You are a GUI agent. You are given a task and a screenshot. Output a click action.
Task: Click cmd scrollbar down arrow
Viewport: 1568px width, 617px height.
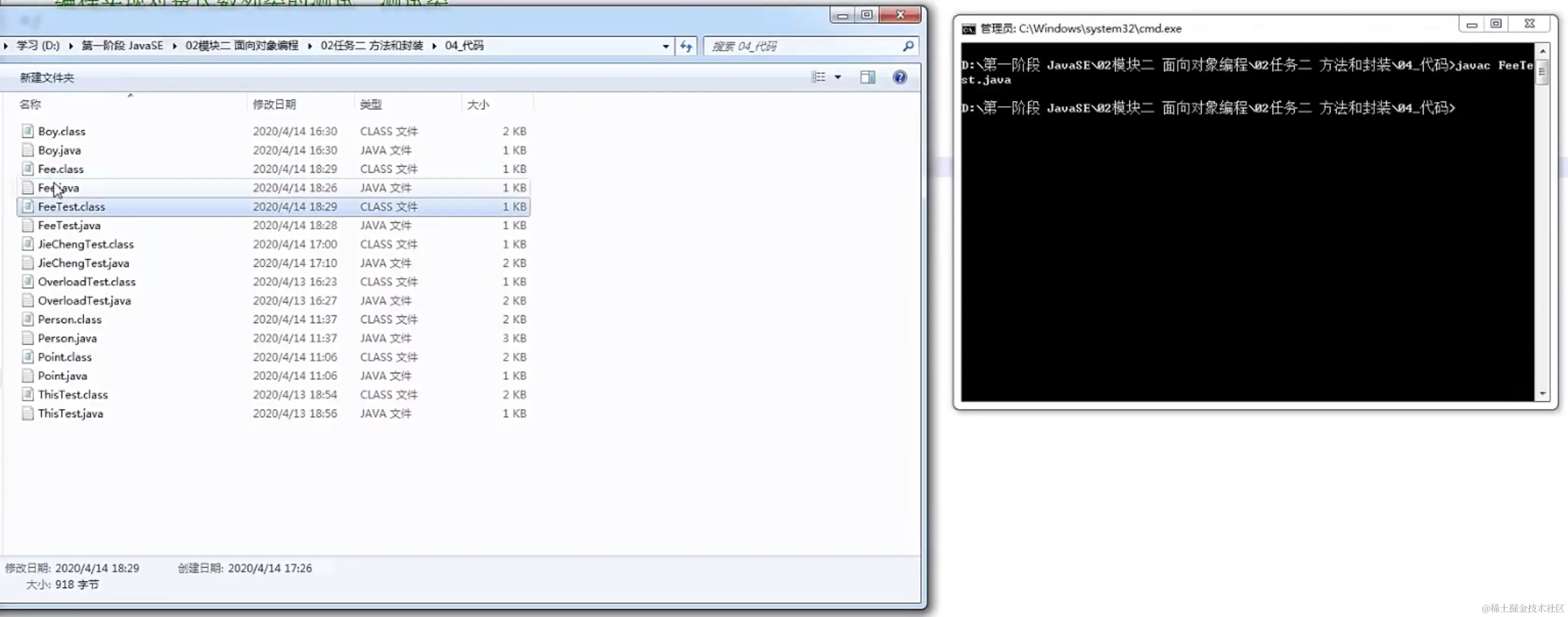point(1542,393)
